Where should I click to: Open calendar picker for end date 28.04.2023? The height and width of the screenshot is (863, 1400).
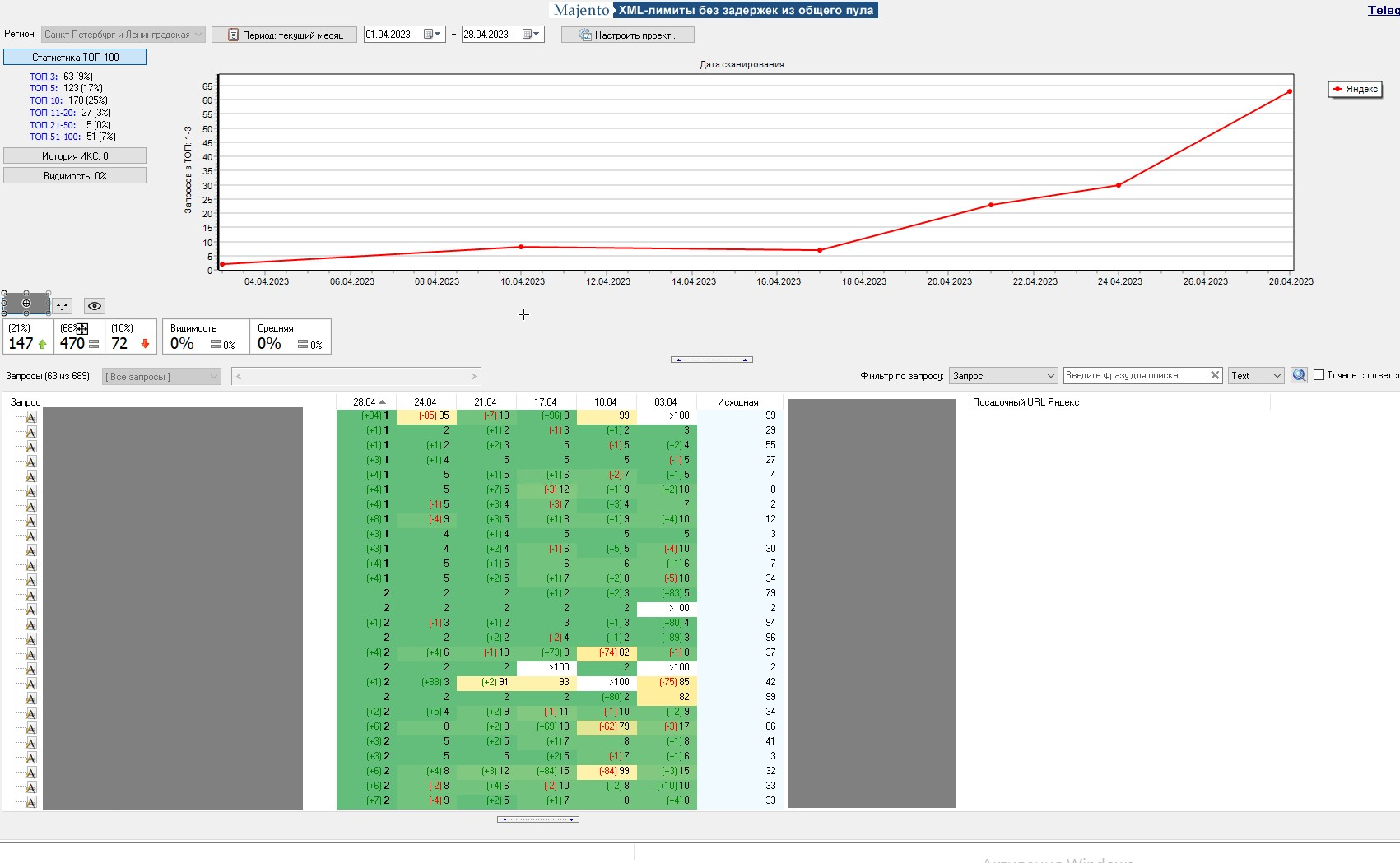pos(531,35)
